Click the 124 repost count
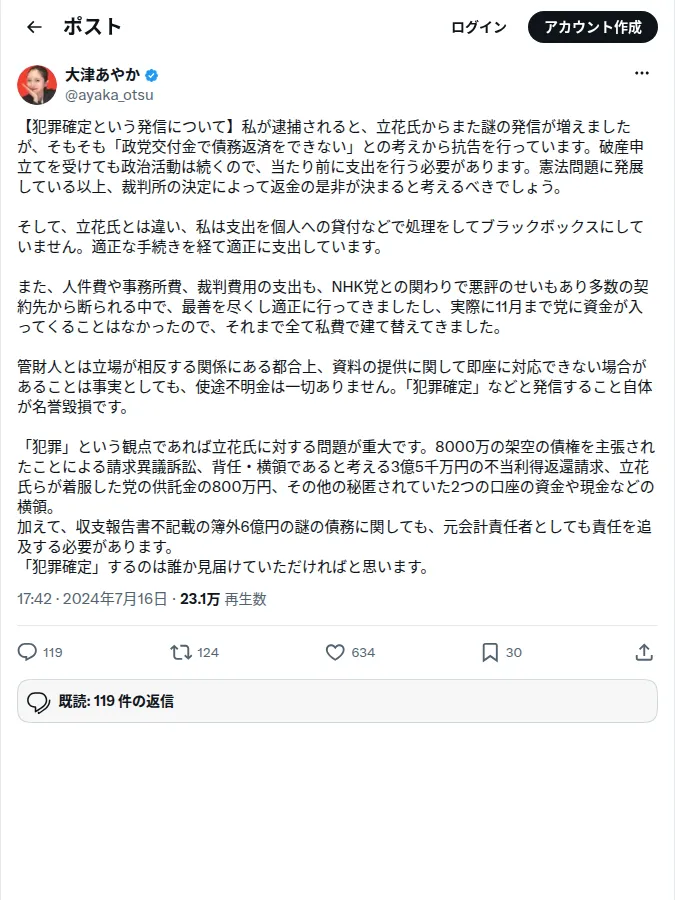Viewport: 675px width, 900px height. 208,653
